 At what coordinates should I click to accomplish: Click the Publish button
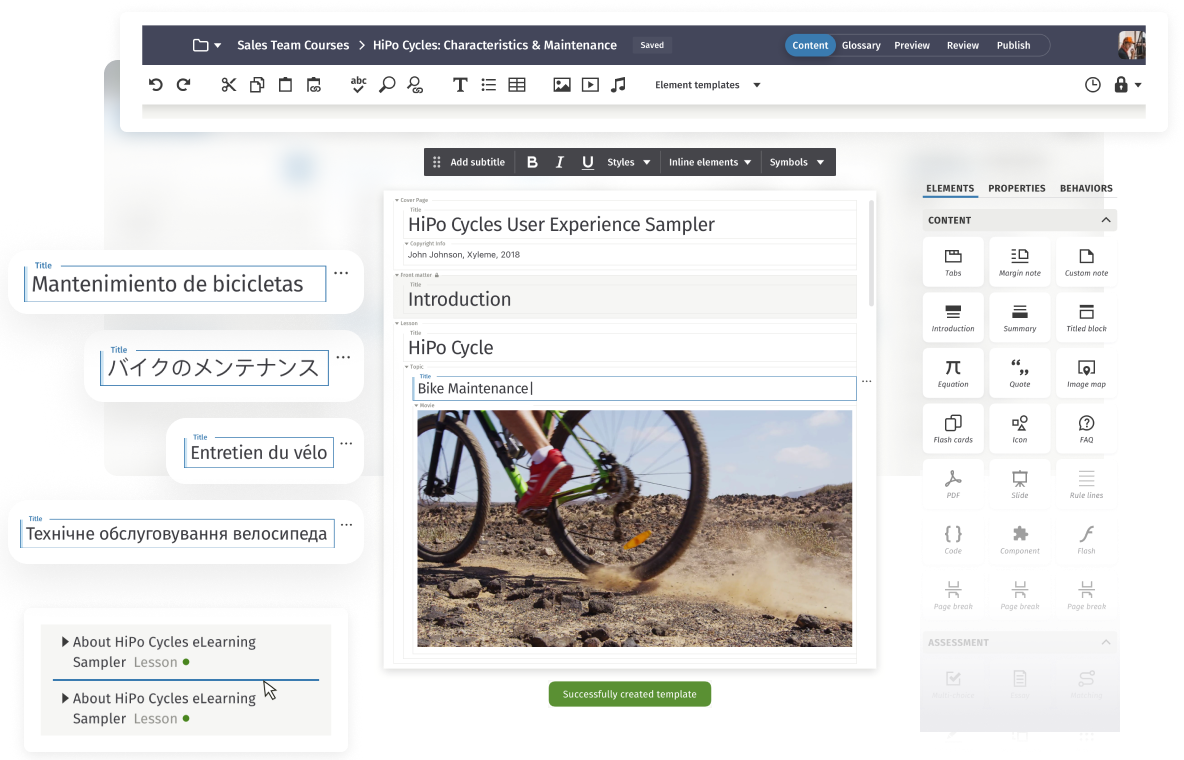[1013, 45]
